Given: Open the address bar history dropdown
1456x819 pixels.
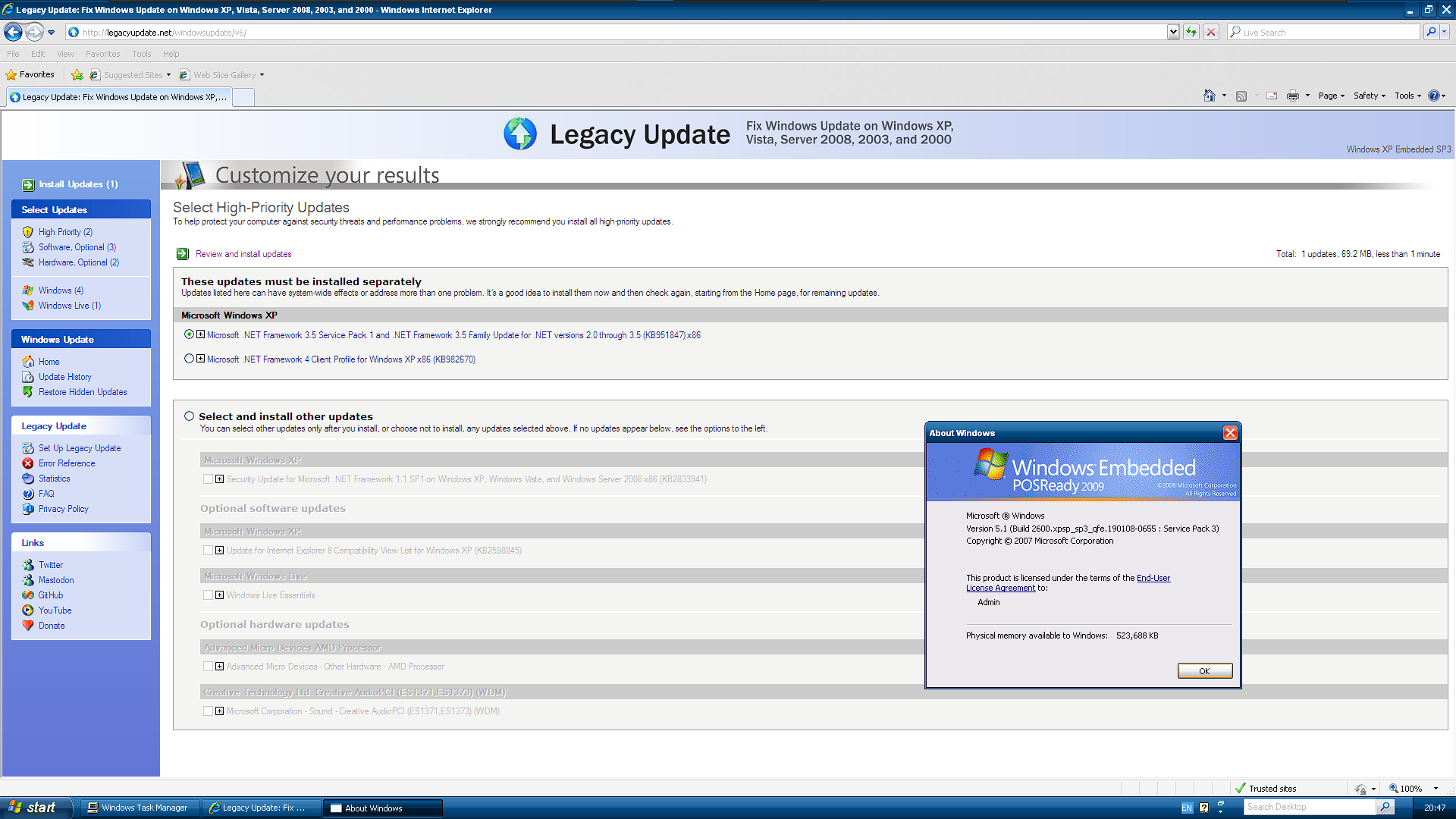Looking at the screenshot, I should (x=1173, y=32).
